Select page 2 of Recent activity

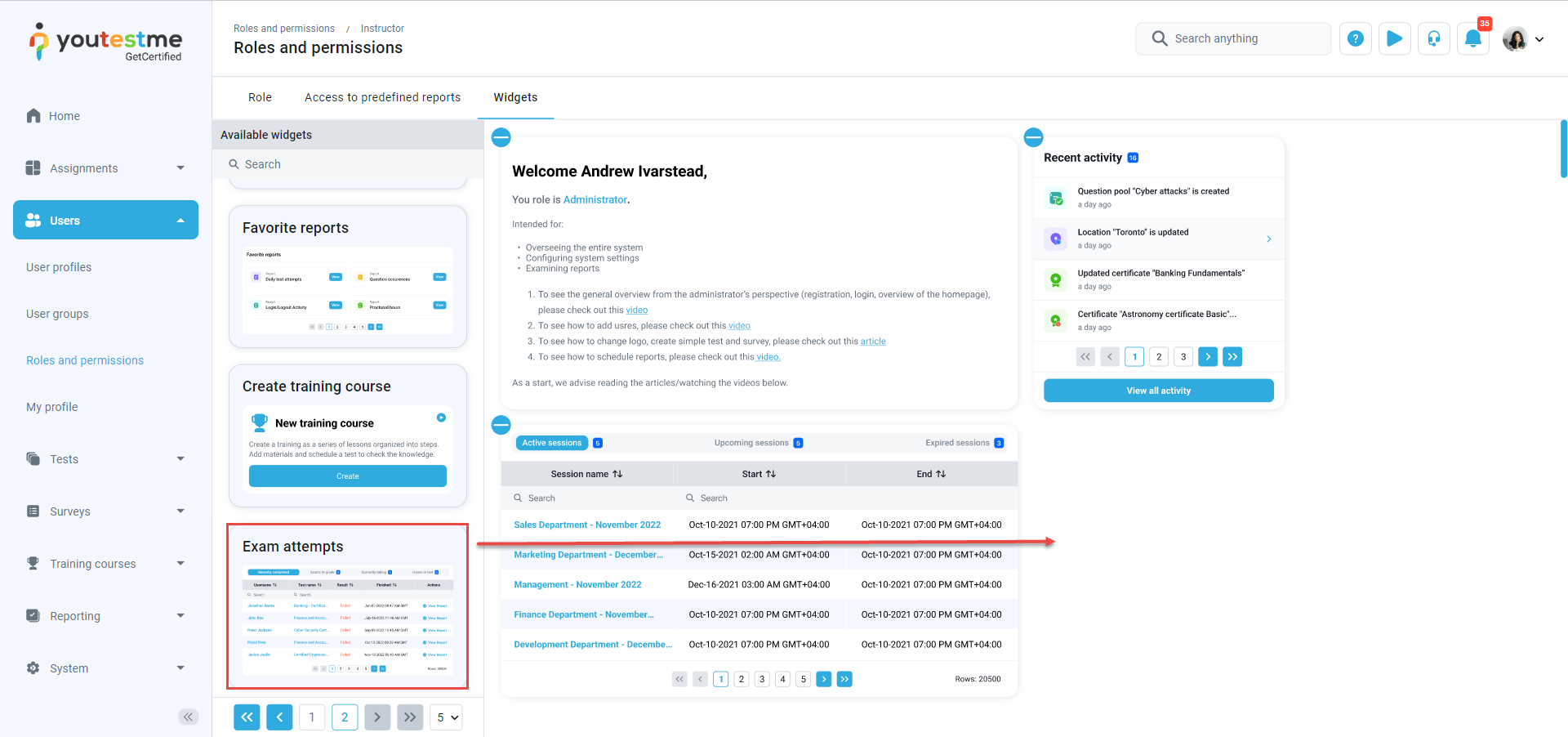1159,356
